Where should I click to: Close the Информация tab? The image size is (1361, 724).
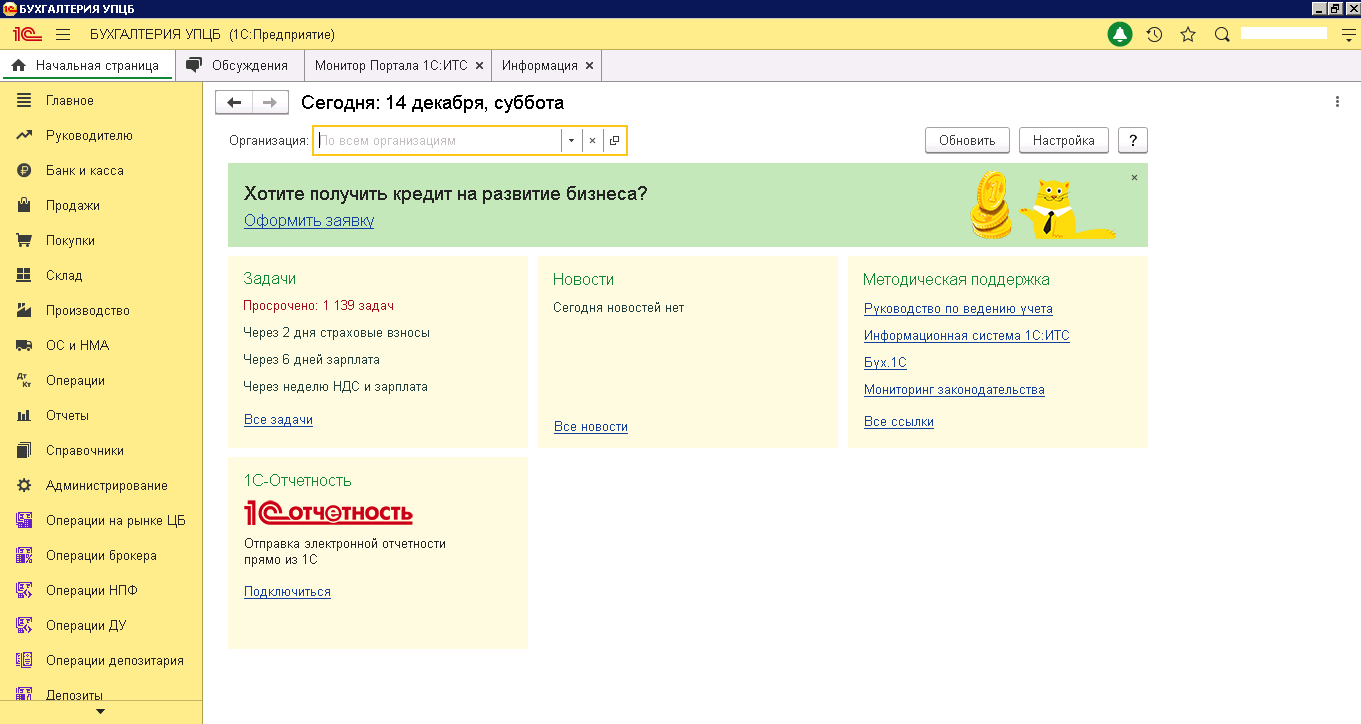(x=589, y=65)
